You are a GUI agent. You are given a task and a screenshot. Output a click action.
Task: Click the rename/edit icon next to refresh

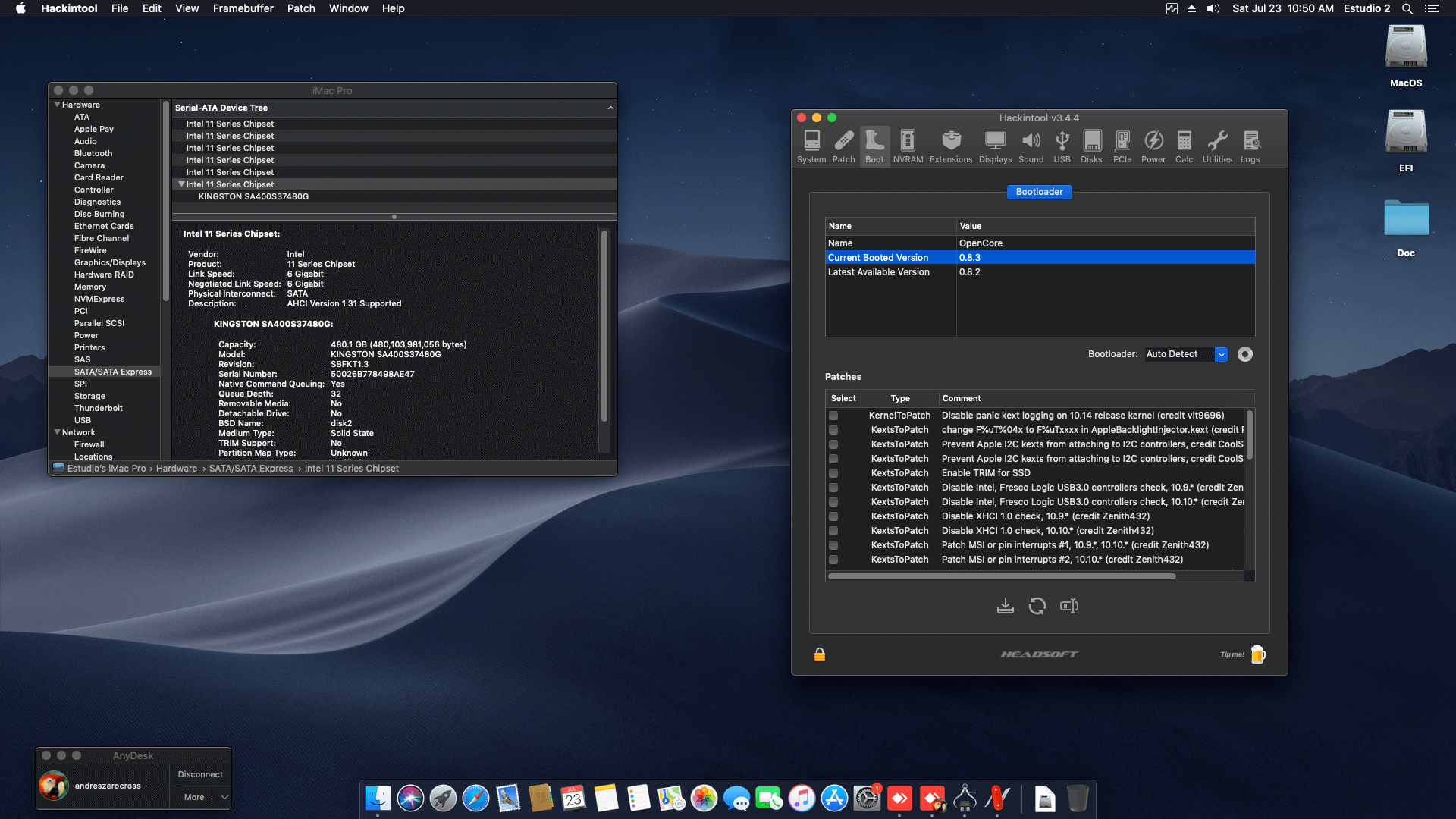1069,606
